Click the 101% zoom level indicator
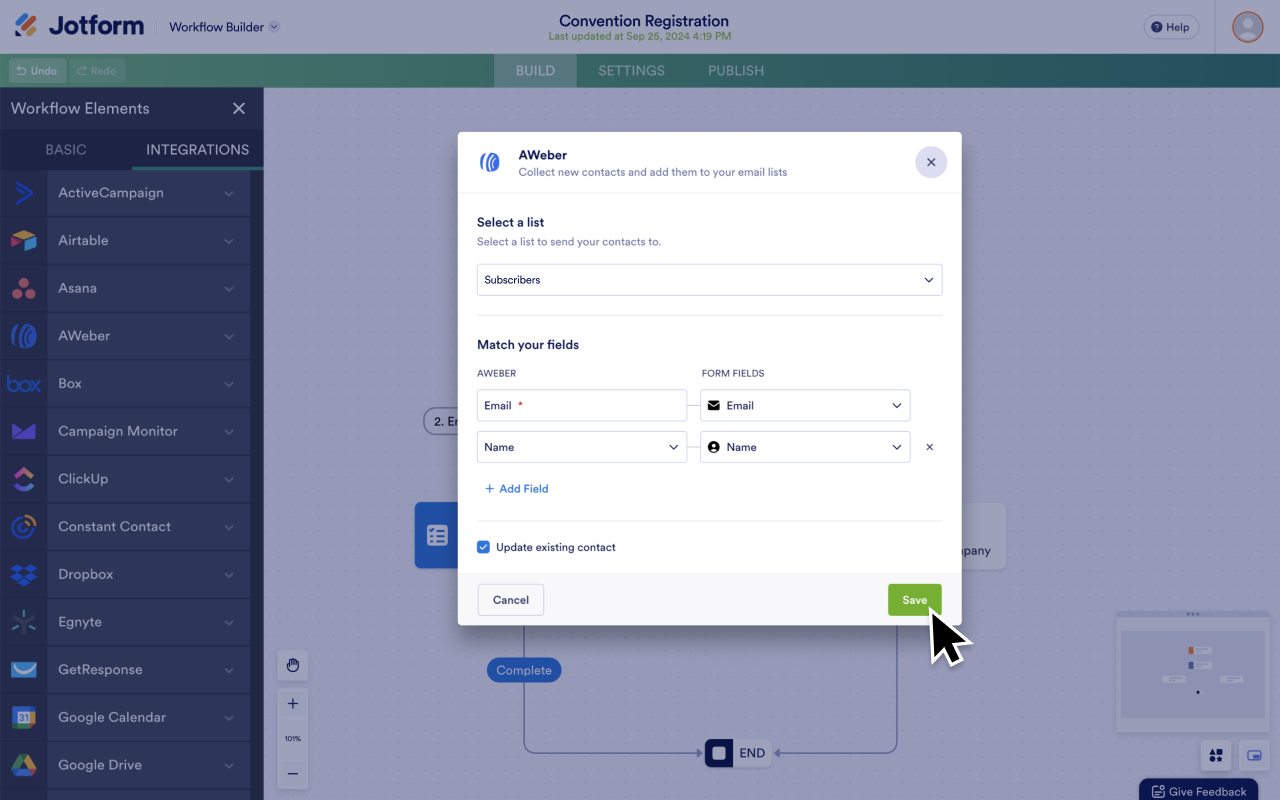The image size is (1280, 800). point(293,738)
